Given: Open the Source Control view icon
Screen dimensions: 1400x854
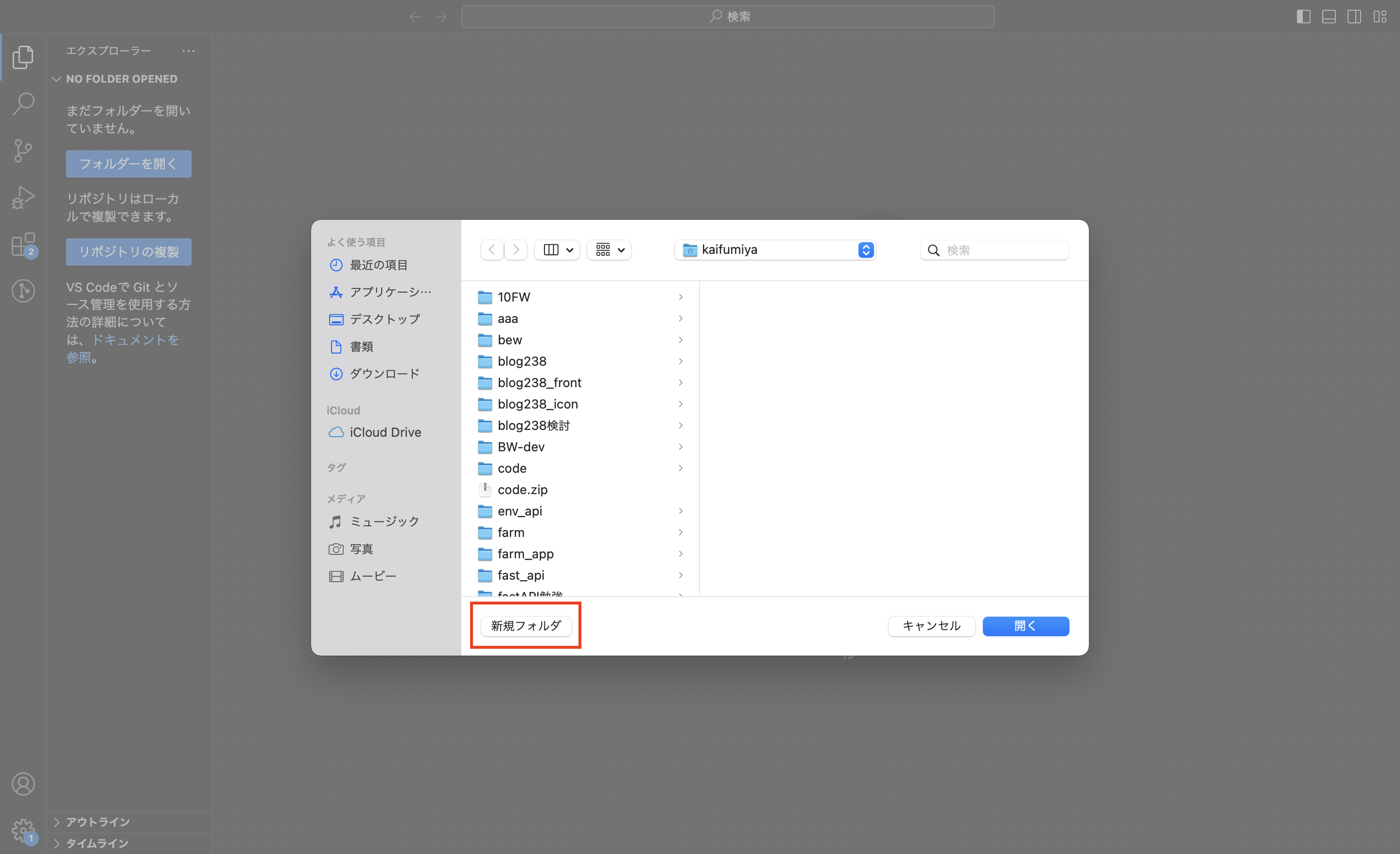Looking at the screenshot, I should tap(23, 151).
